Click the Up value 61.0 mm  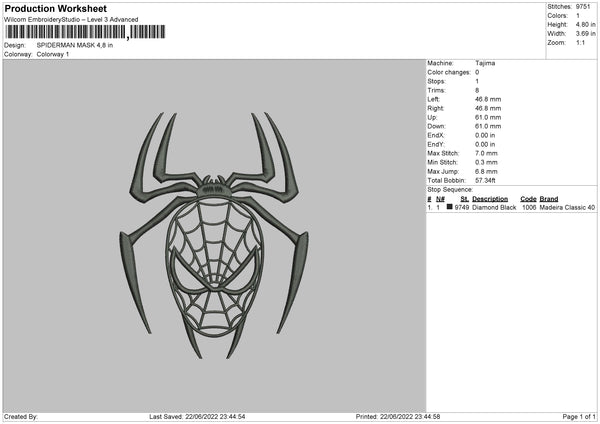pos(488,117)
